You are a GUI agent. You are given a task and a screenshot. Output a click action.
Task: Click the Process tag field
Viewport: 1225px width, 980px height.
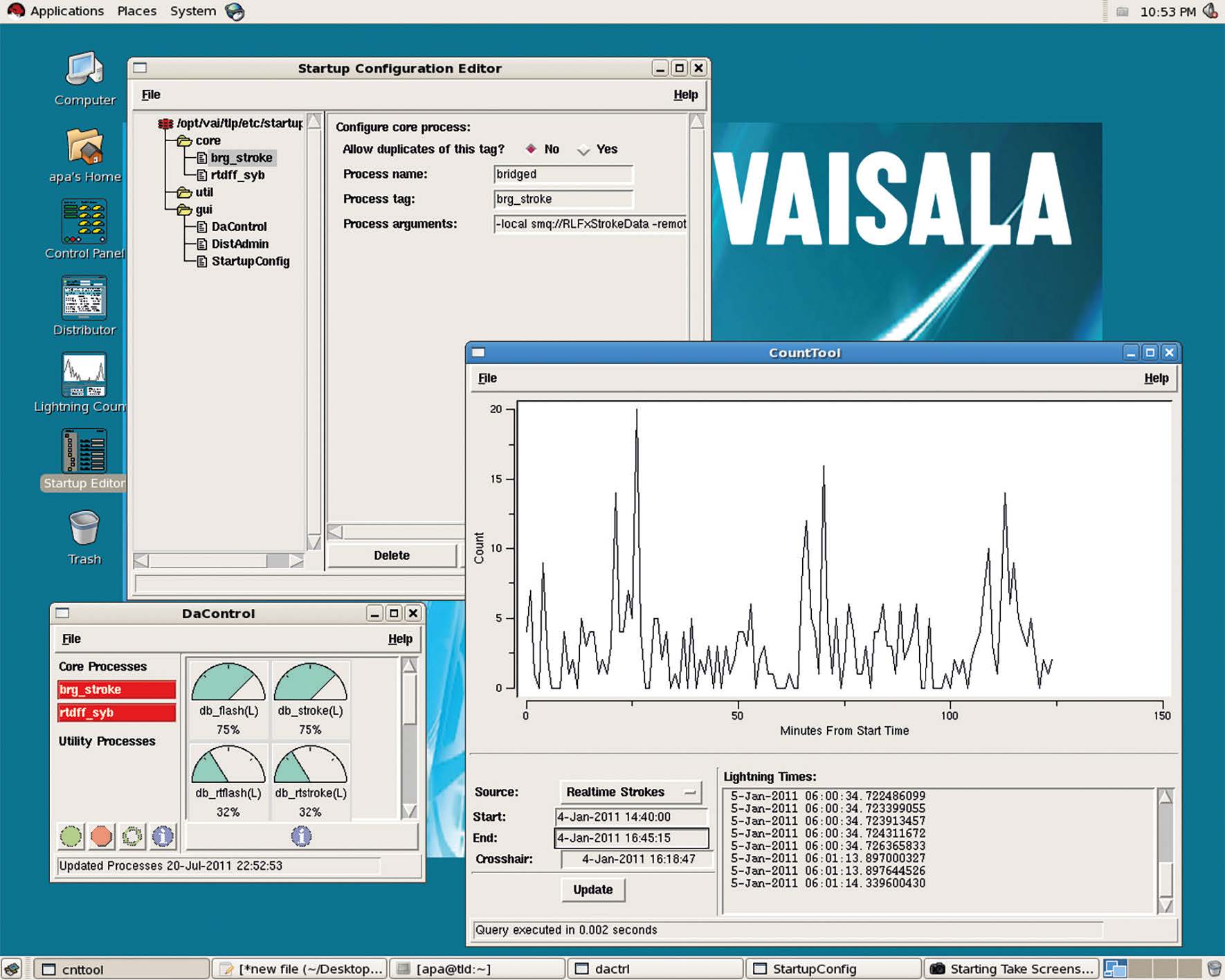tap(563, 199)
